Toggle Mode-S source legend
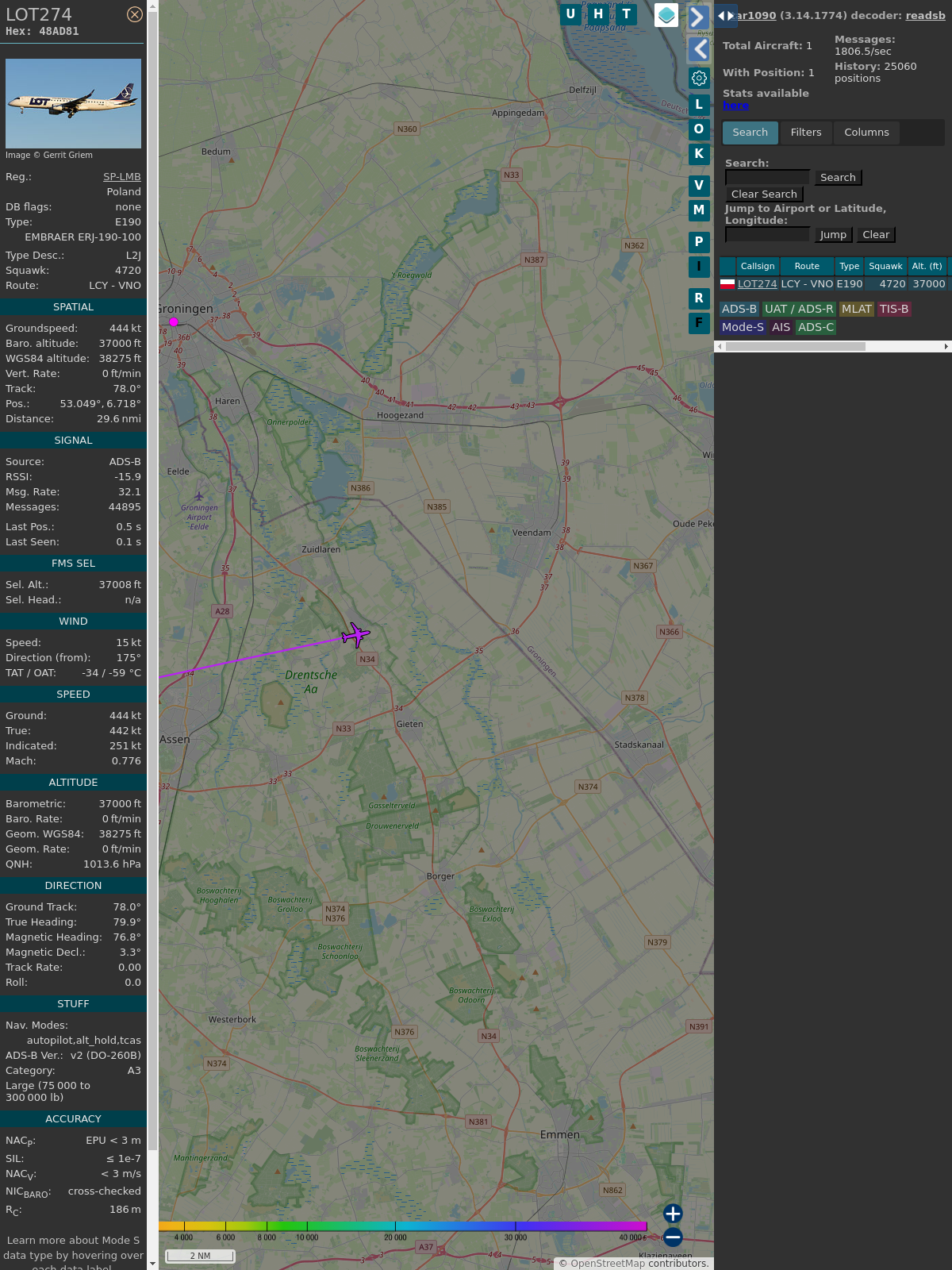 coord(743,328)
